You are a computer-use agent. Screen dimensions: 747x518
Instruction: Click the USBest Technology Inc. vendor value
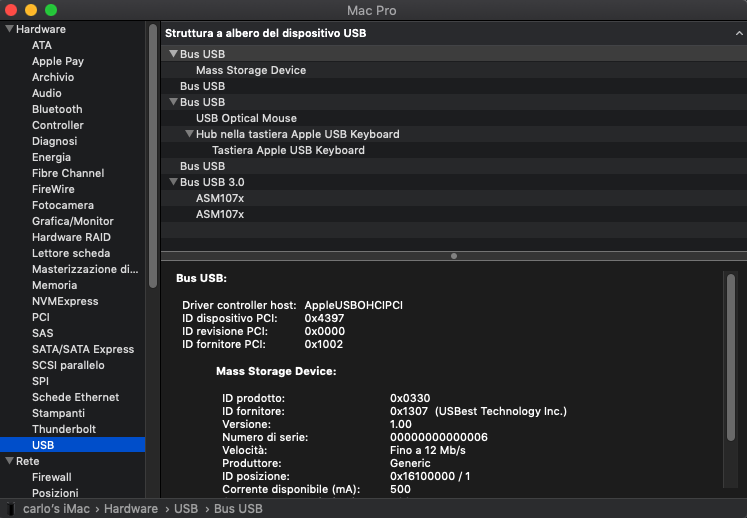501,411
